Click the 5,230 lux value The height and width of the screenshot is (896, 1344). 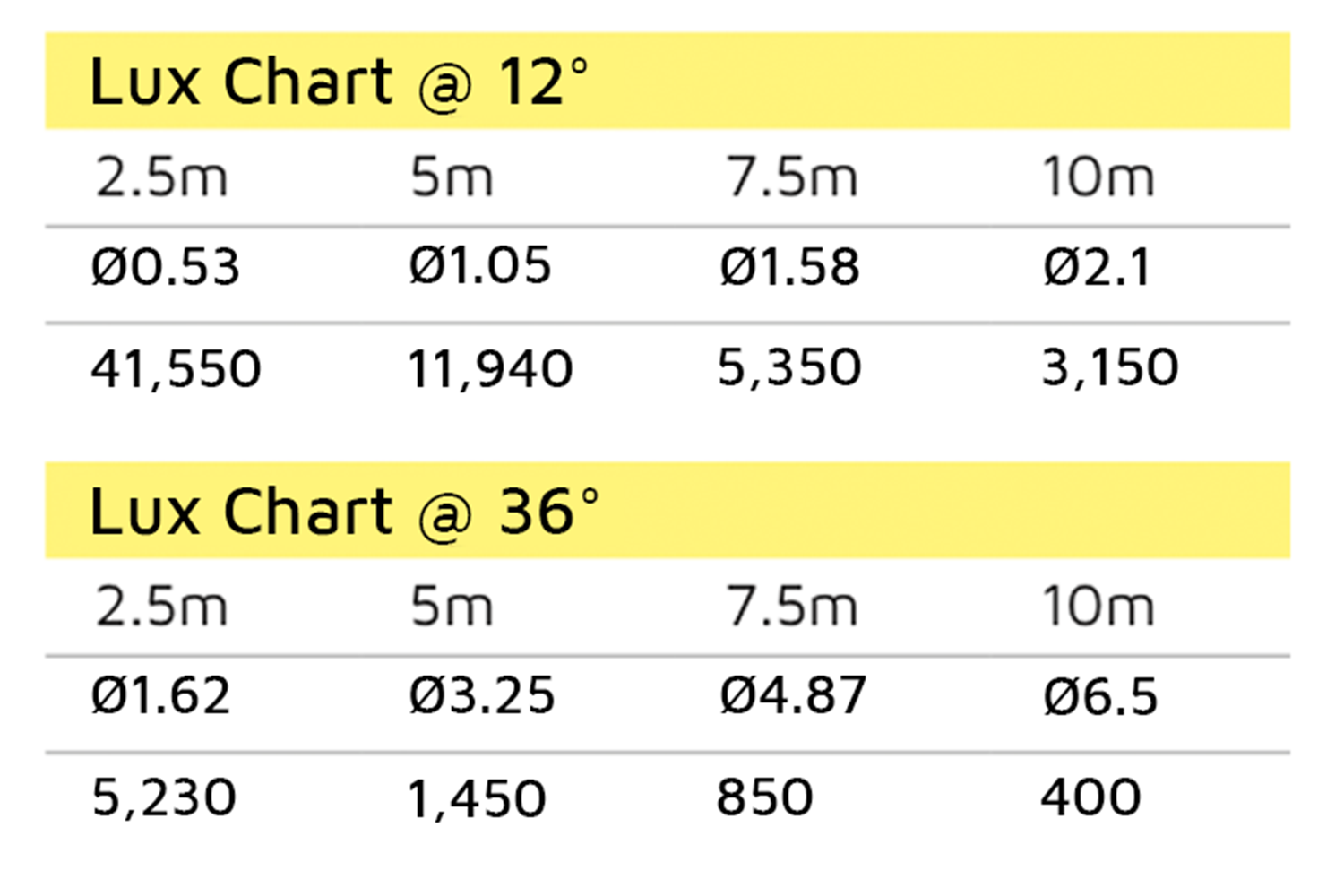click(x=164, y=797)
